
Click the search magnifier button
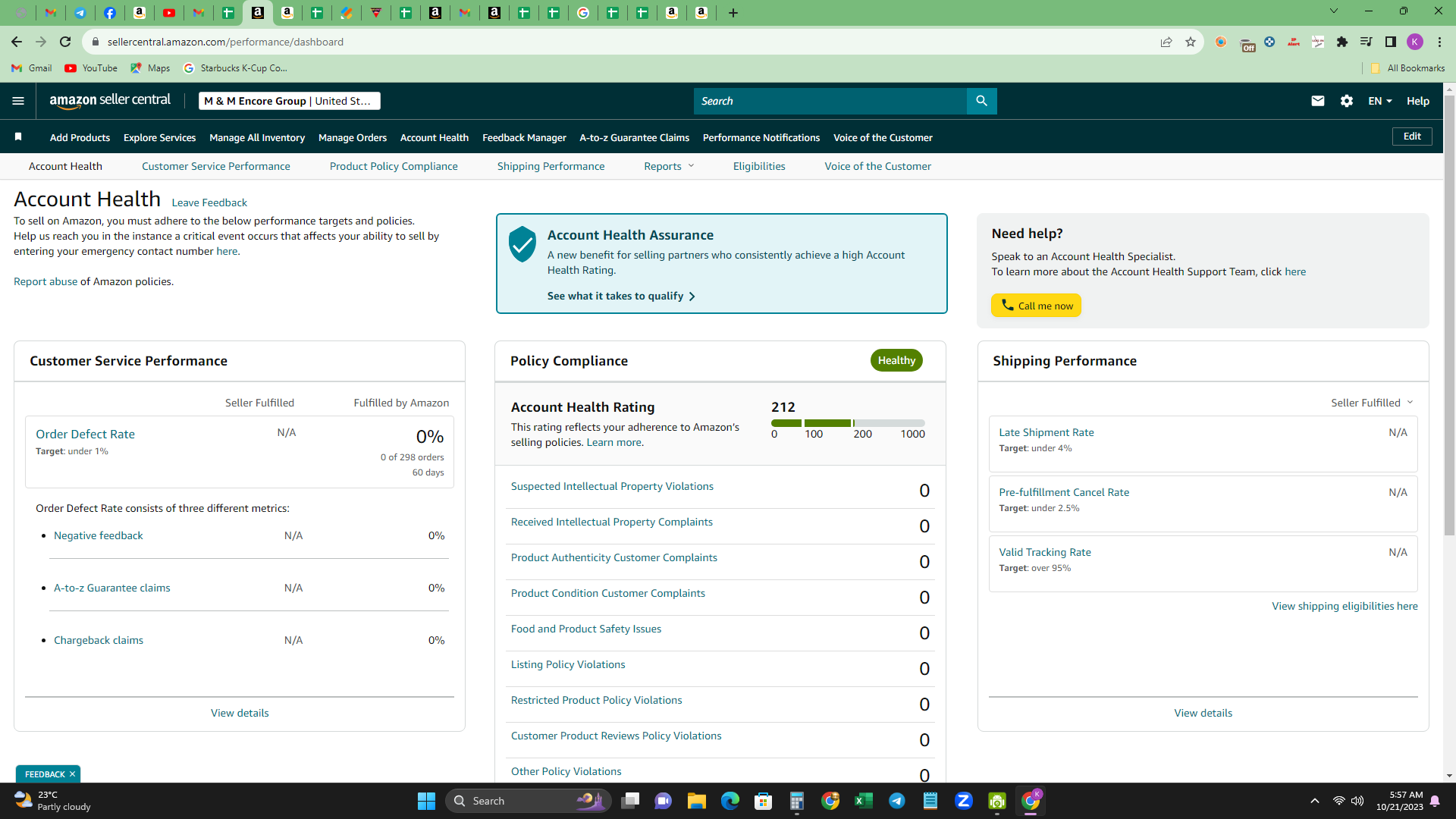[x=981, y=101]
